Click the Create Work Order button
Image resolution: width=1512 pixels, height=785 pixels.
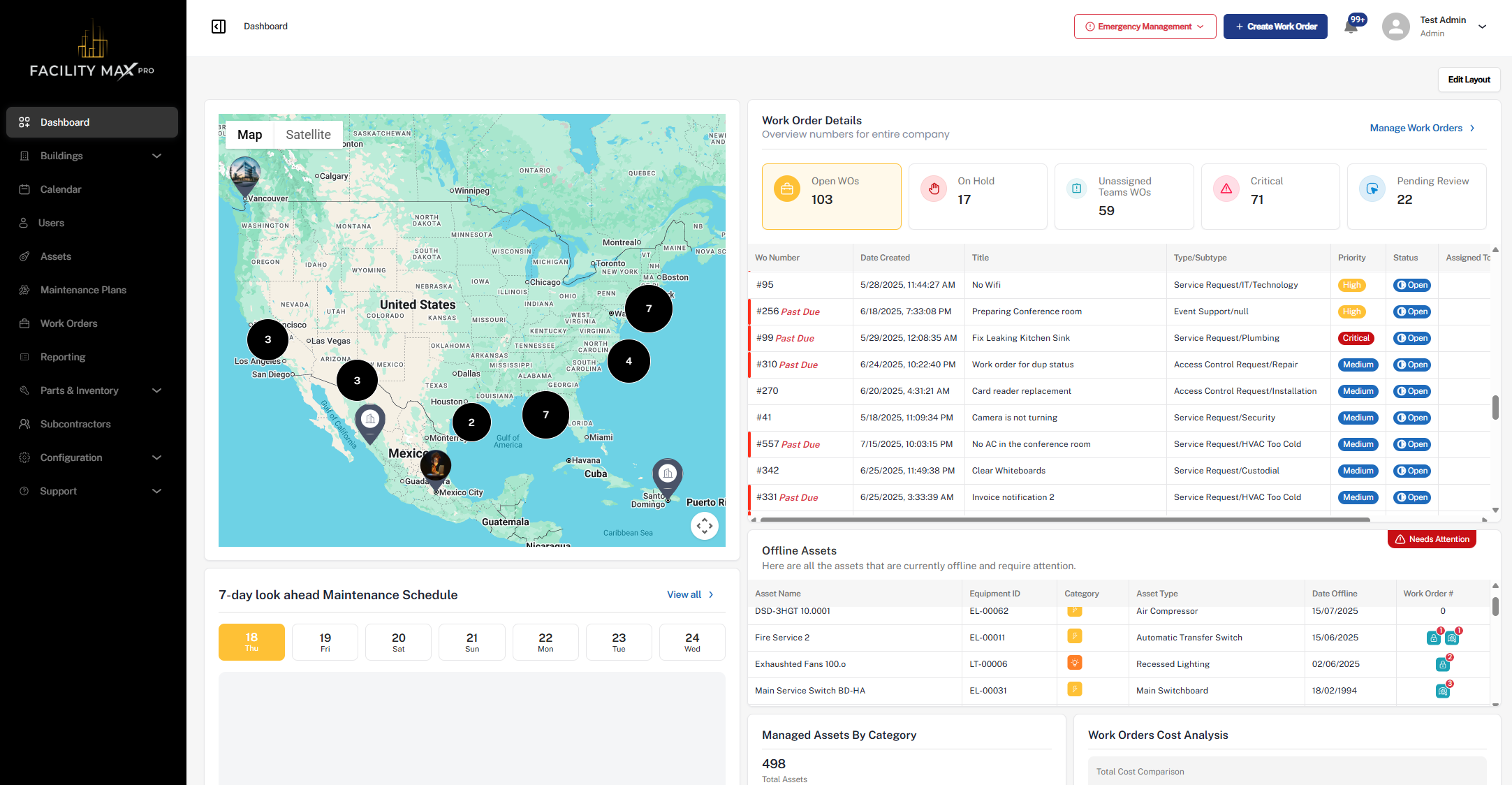1275,27
